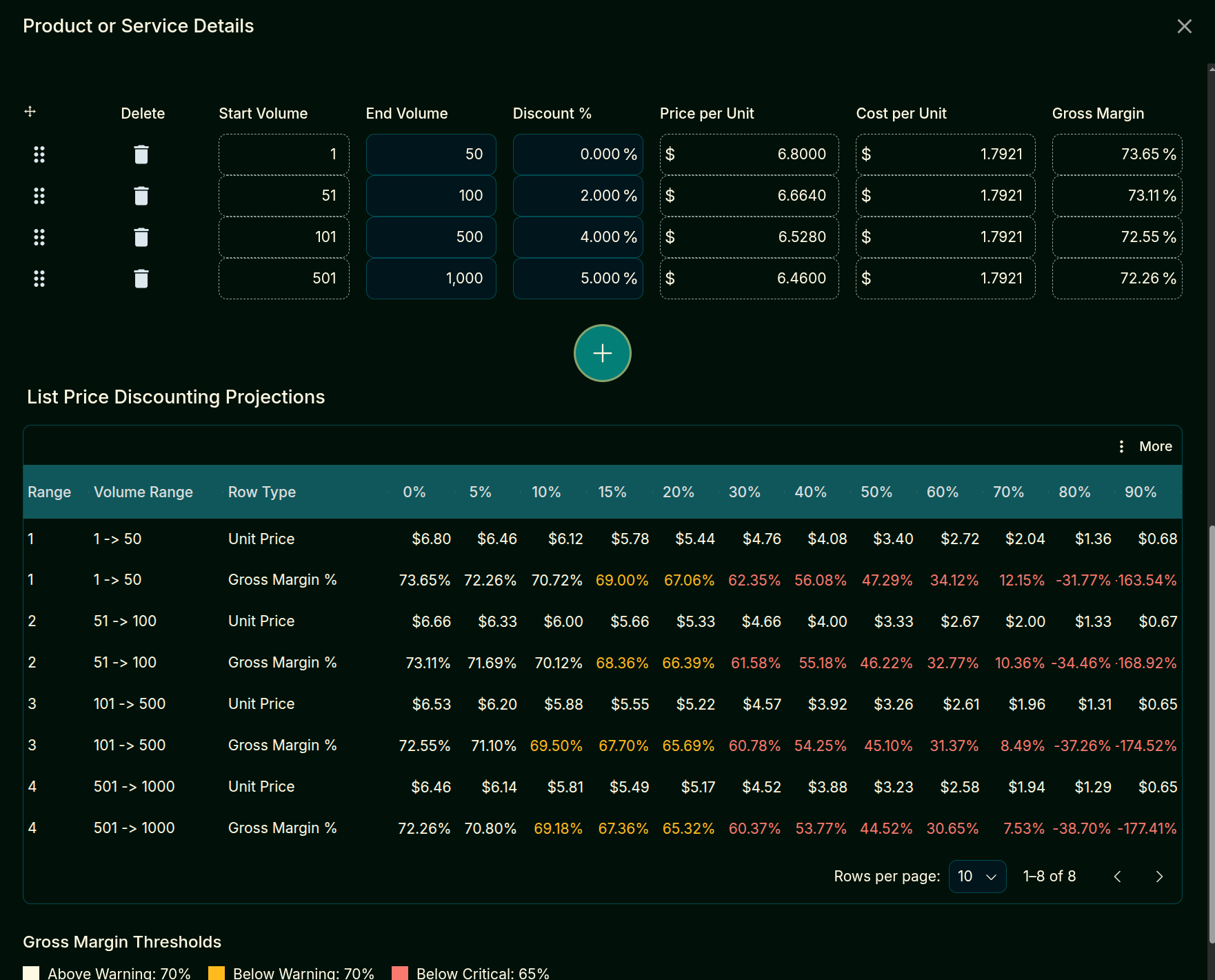This screenshot has width=1215, height=980.
Task: Click the move crosshair icon above the tier table
Action: (x=30, y=111)
